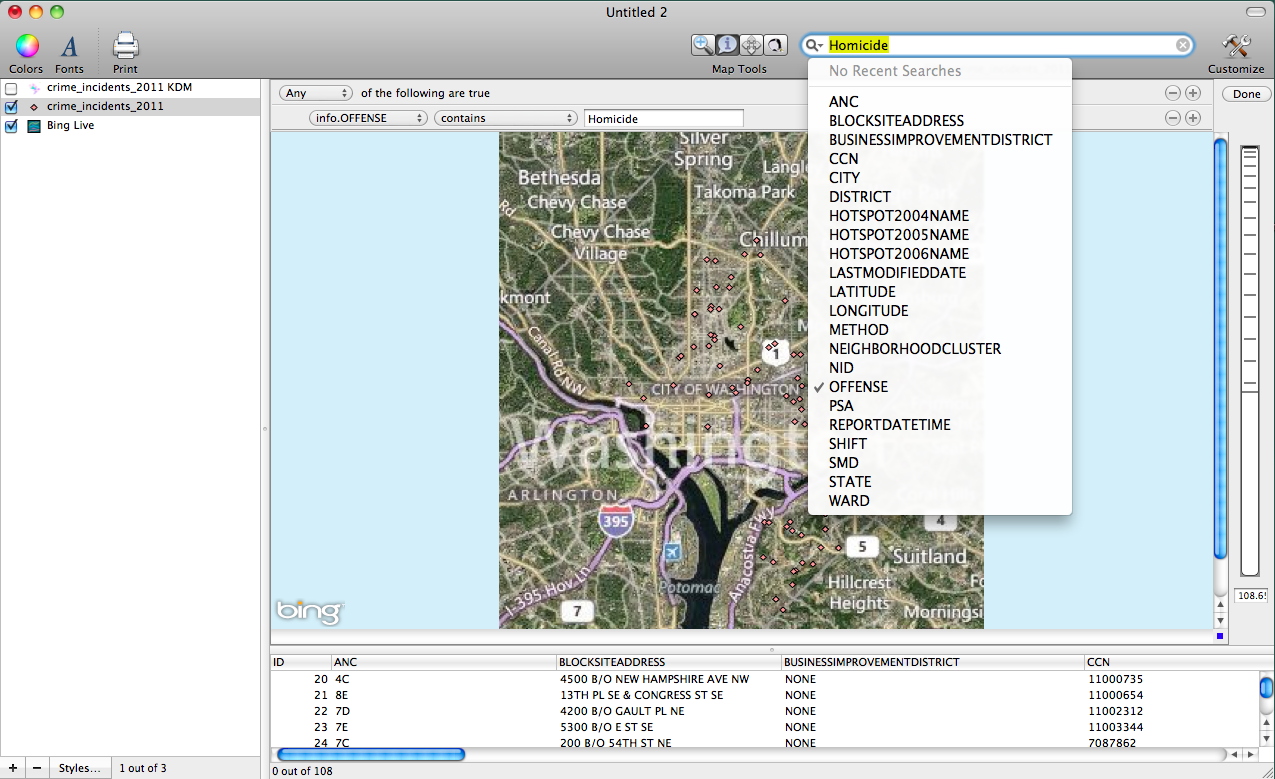1275x779 pixels.
Task: Choose WARD from the search field menu
Action: [x=849, y=501]
